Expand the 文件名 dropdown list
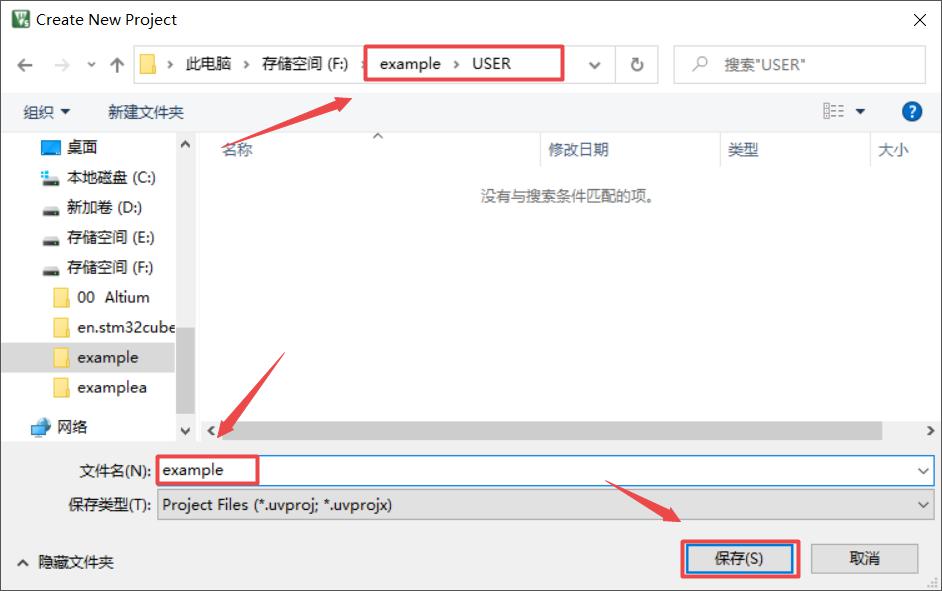 click(x=923, y=471)
